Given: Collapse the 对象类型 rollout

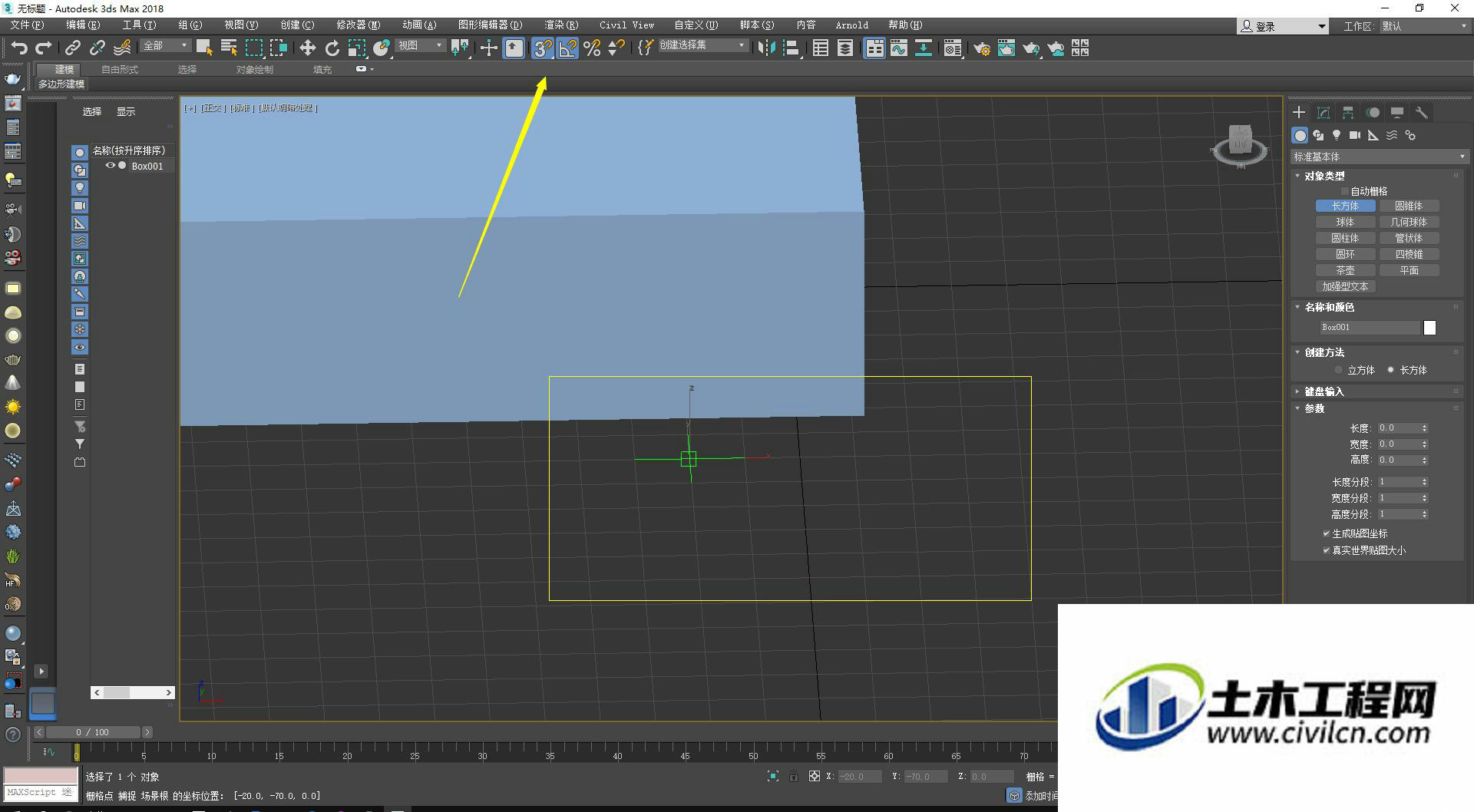Looking at the screenshot, I should coord(1324,176).
